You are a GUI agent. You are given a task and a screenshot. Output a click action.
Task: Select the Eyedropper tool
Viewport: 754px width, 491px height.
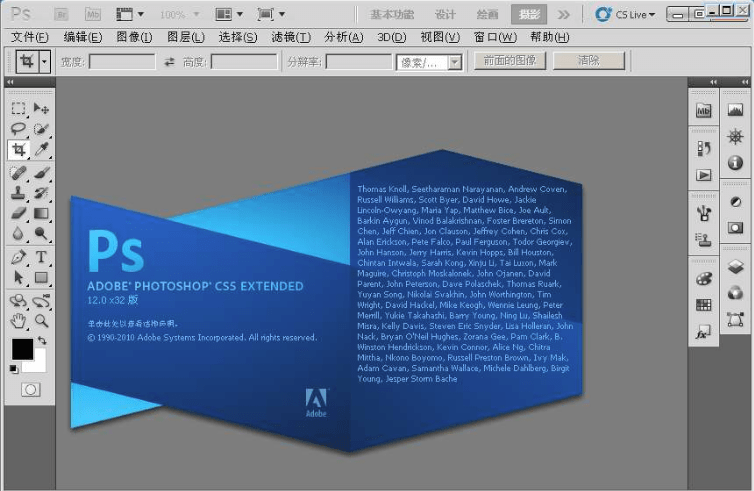42,150
